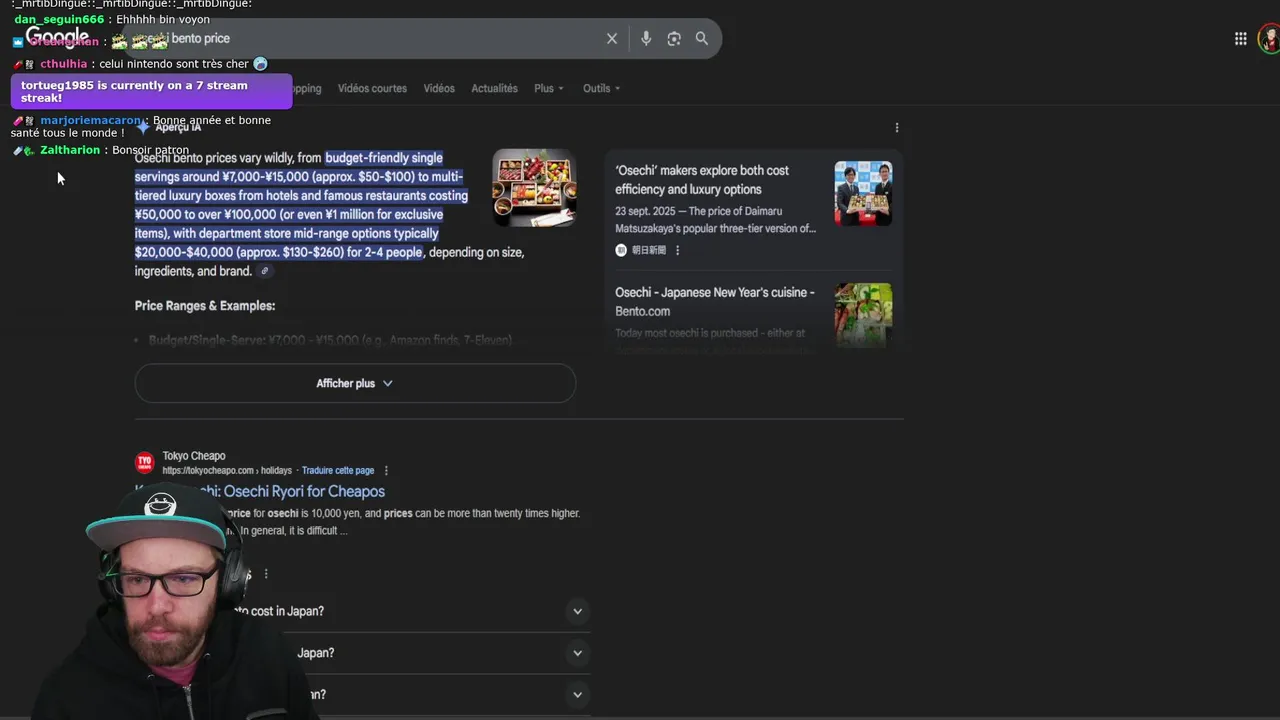Open 'Osechi - Japanese New Year's cuisine' link

[715, 302]
